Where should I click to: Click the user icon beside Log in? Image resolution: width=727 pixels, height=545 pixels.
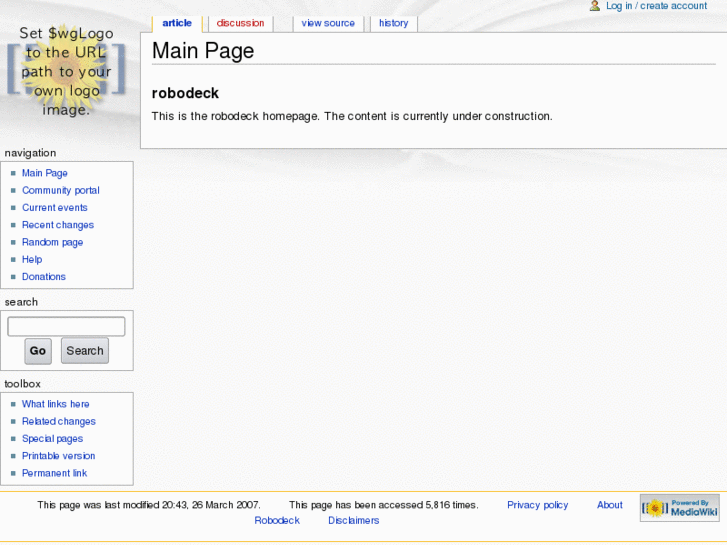(x=595, y=6)
